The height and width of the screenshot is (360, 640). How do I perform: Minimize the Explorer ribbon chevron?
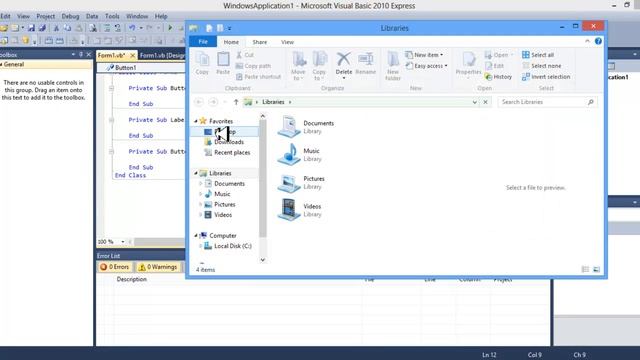coord(587,41)
